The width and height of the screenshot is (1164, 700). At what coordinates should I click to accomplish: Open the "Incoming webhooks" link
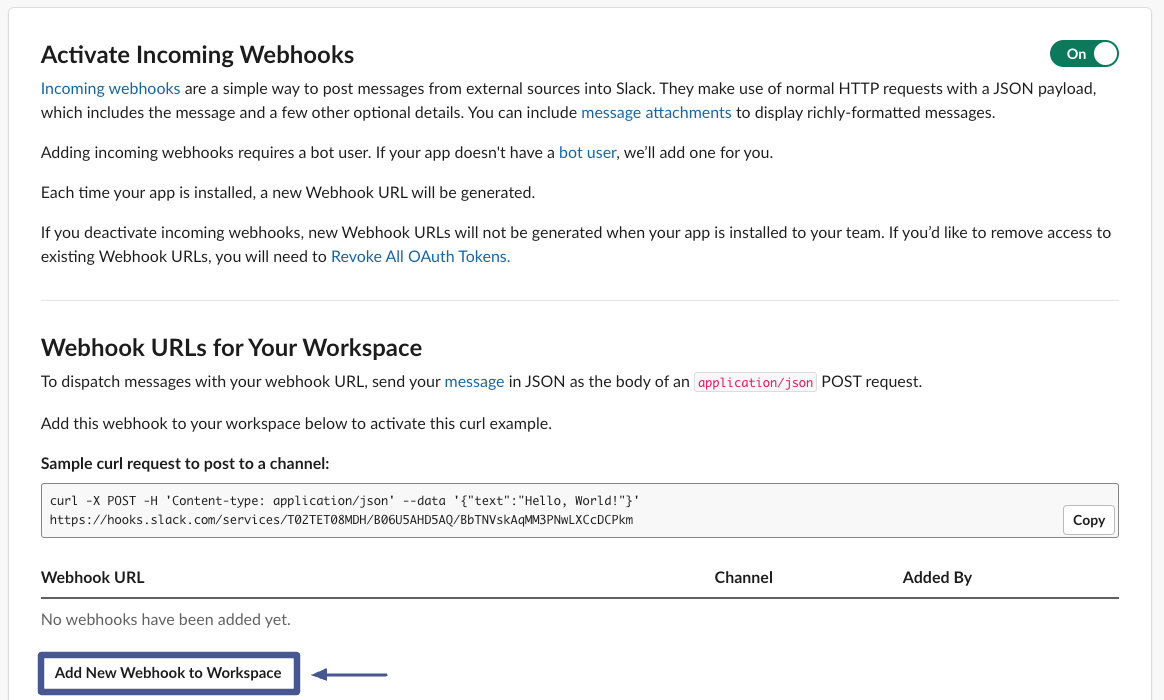click(110, 88)
